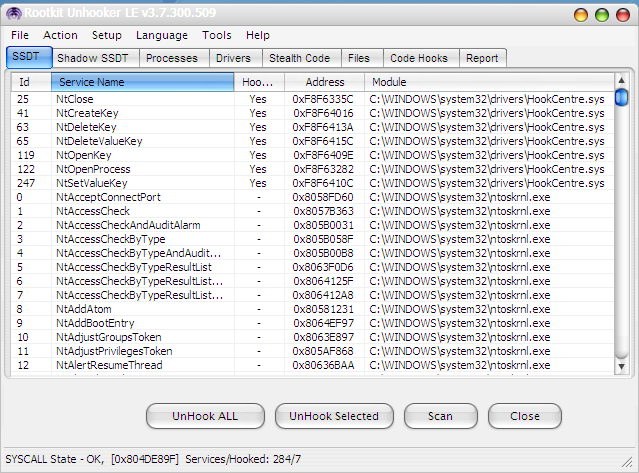The height and width of the screenshot is (473, 639).
Task: Open the Setup menu
Action: pyautogui.click(x=107, y=35)
